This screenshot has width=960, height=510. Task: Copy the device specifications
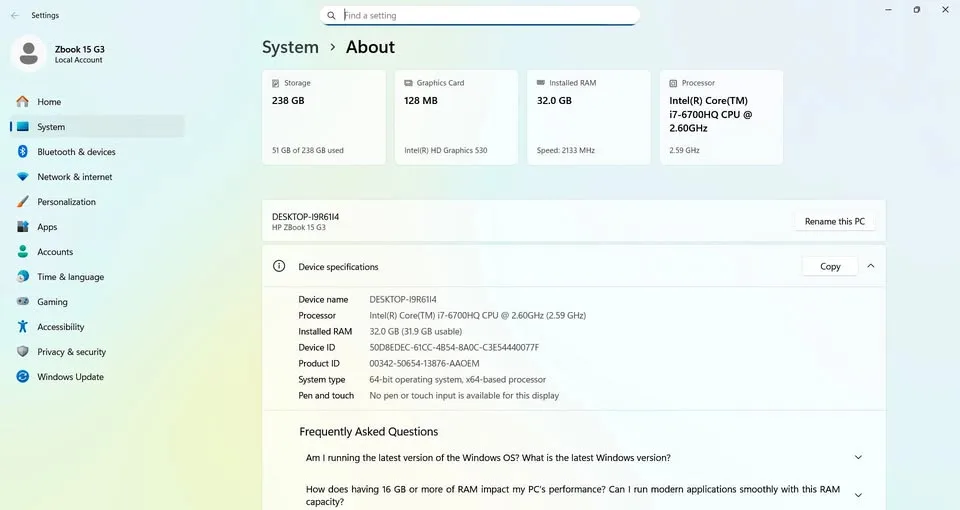pyautogui.click(x=830, y=266)
